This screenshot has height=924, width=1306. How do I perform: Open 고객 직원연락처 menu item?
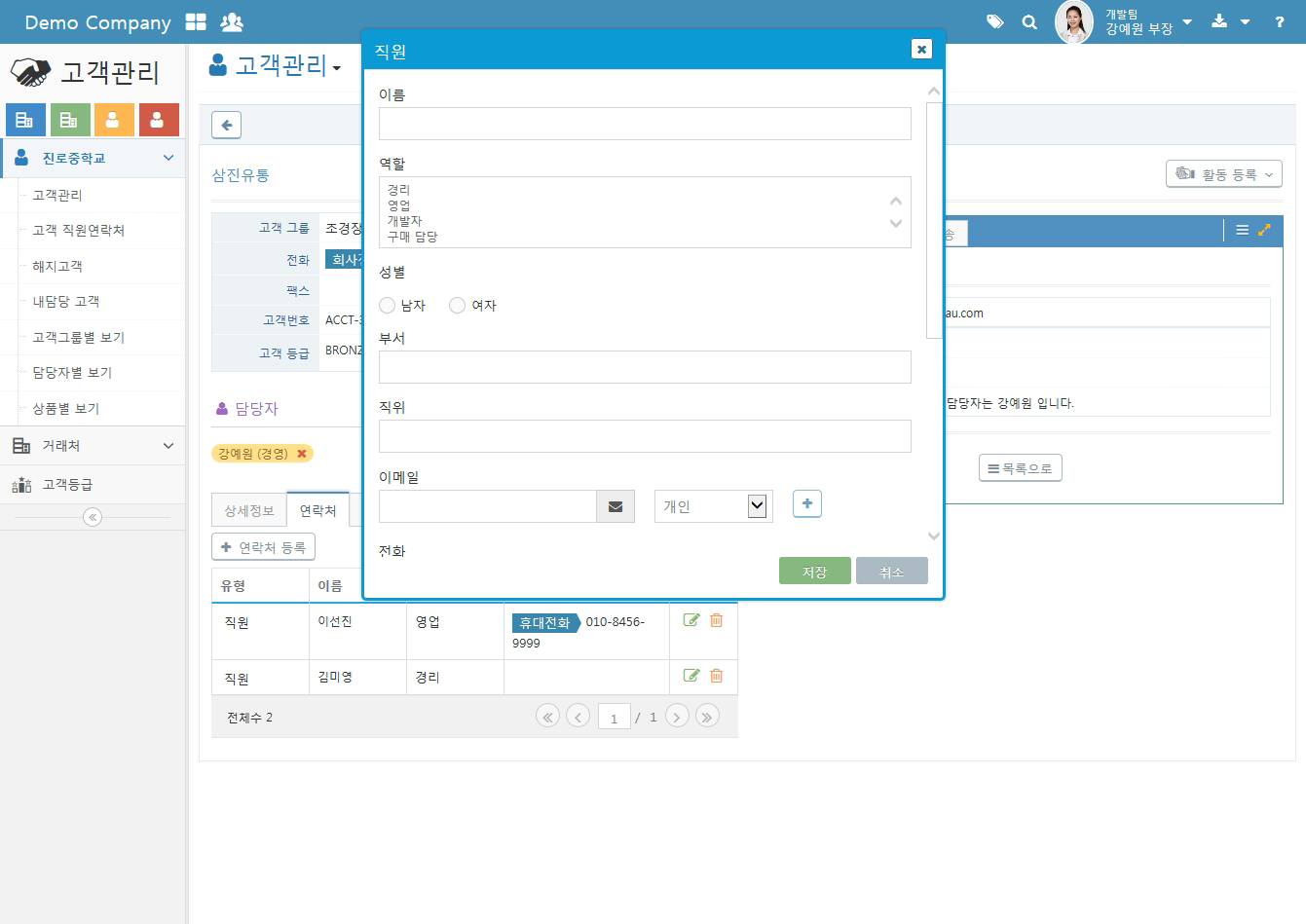click(x=78, y=231)
